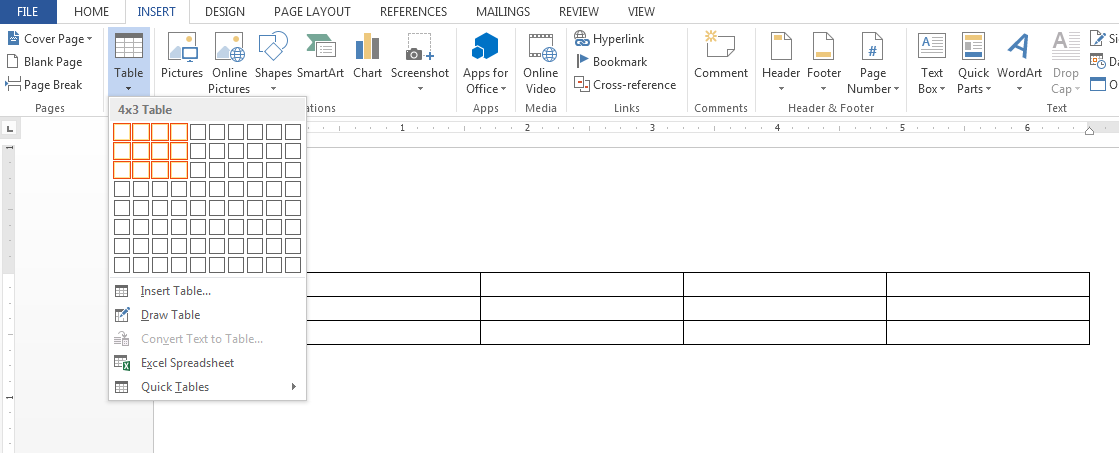Screen dimensions: 1119x453
Task: Select Draw Table menu entry
Action: pyautogui.click(x=170, y=315)
